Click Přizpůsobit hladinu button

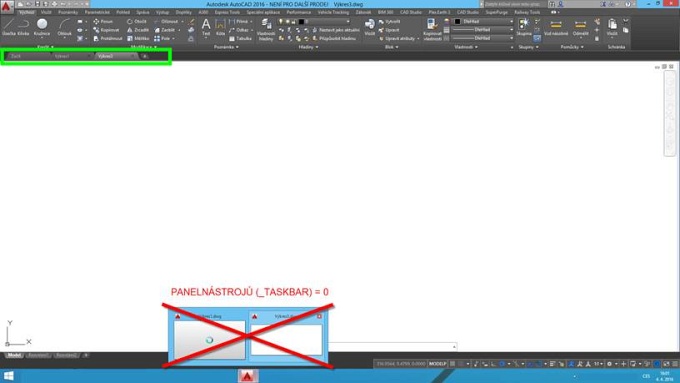pos(334,39)
